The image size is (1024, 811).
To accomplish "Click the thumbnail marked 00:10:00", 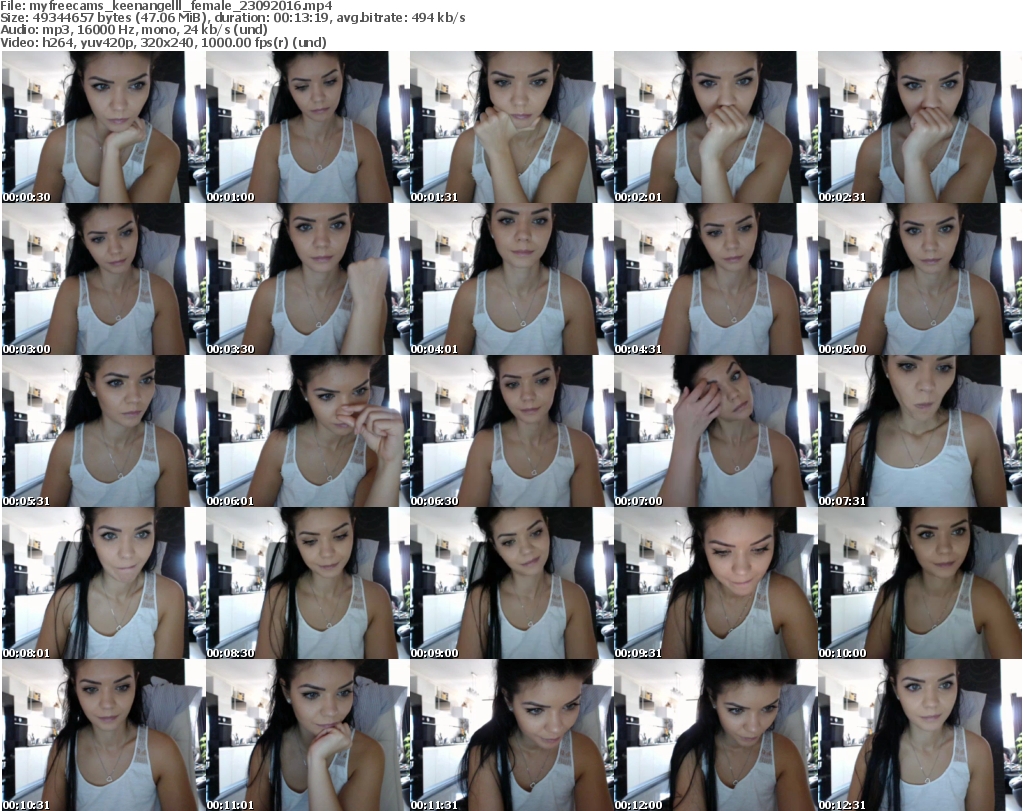I will click(x=920, y=584).
